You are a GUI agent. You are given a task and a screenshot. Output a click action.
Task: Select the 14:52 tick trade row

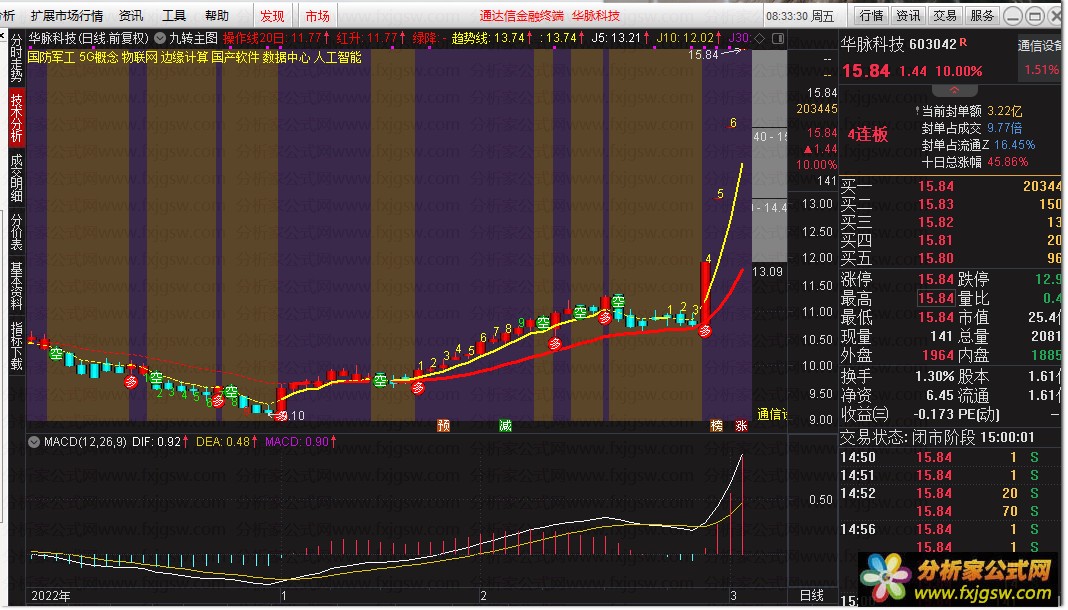[x=950, y=493]
